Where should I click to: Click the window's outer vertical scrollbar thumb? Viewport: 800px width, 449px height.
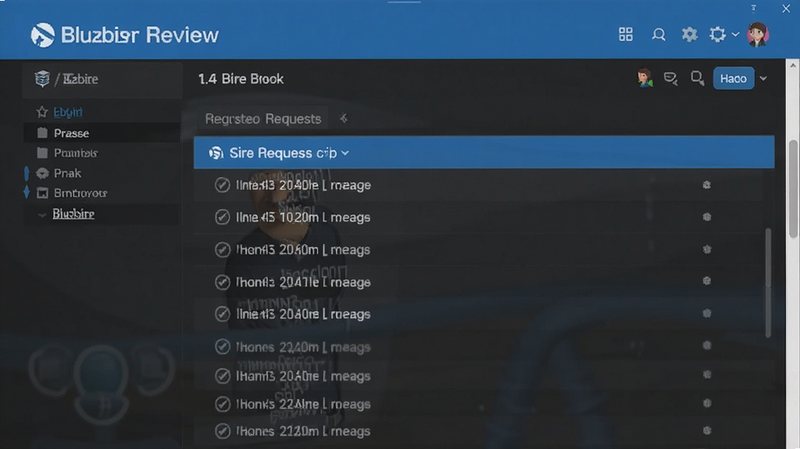pos(793,188)
